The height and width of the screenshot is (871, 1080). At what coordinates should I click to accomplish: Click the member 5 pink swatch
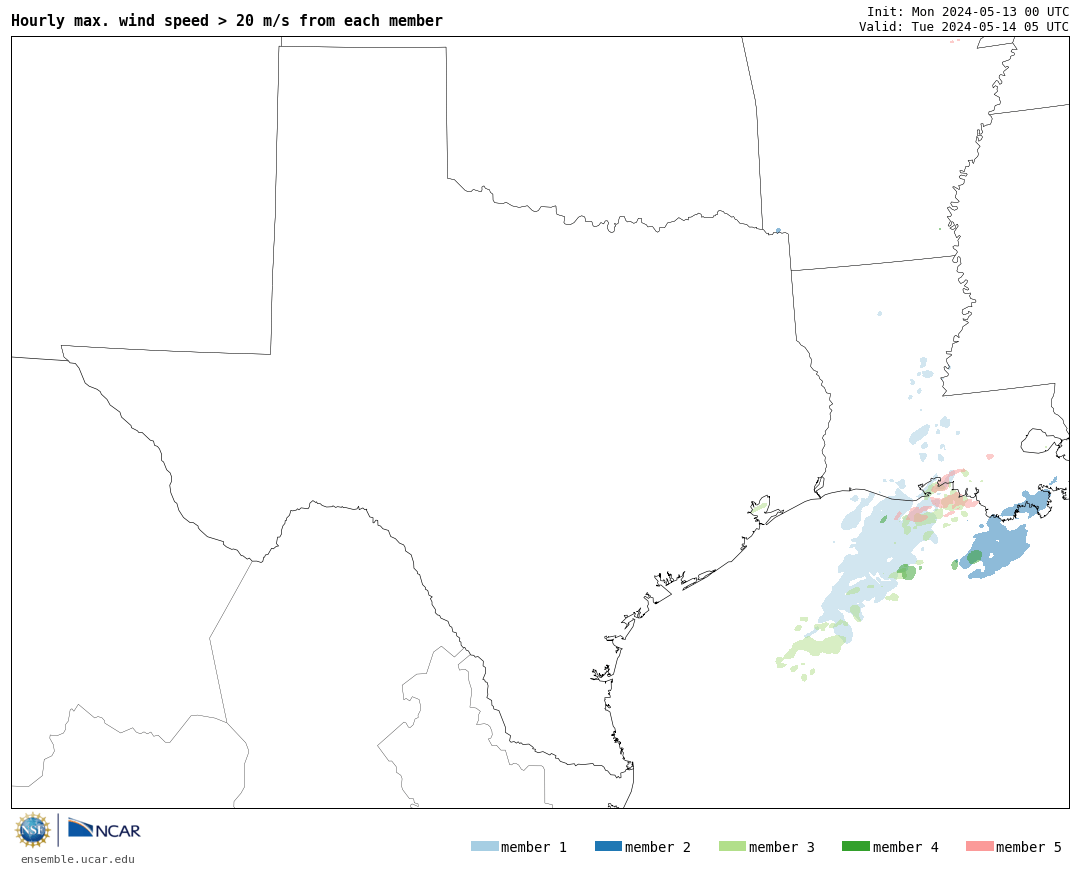(979, 846)
